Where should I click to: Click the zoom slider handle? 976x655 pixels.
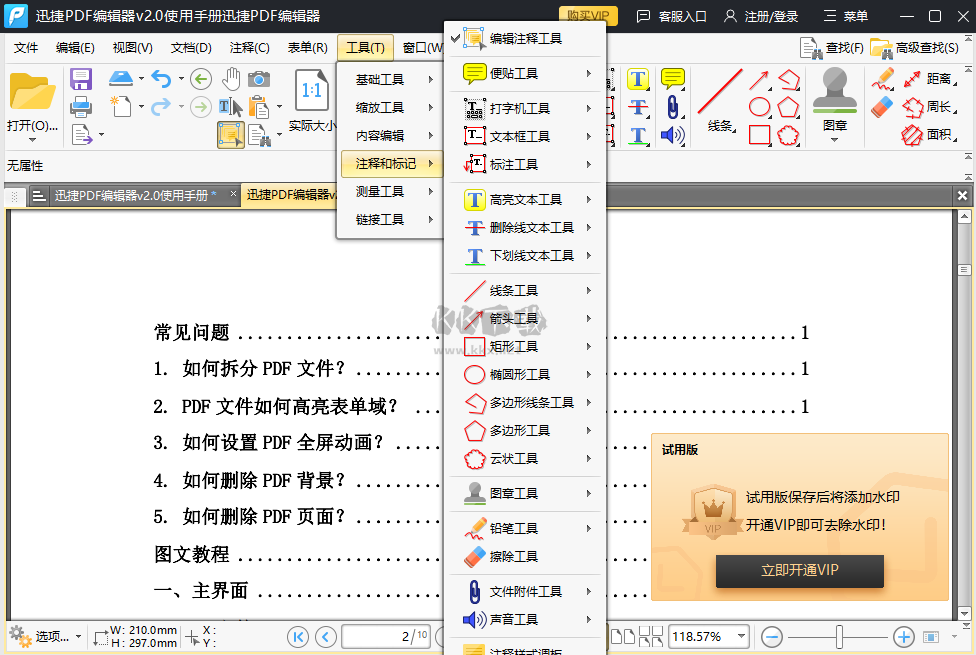[x=839, y=636]
